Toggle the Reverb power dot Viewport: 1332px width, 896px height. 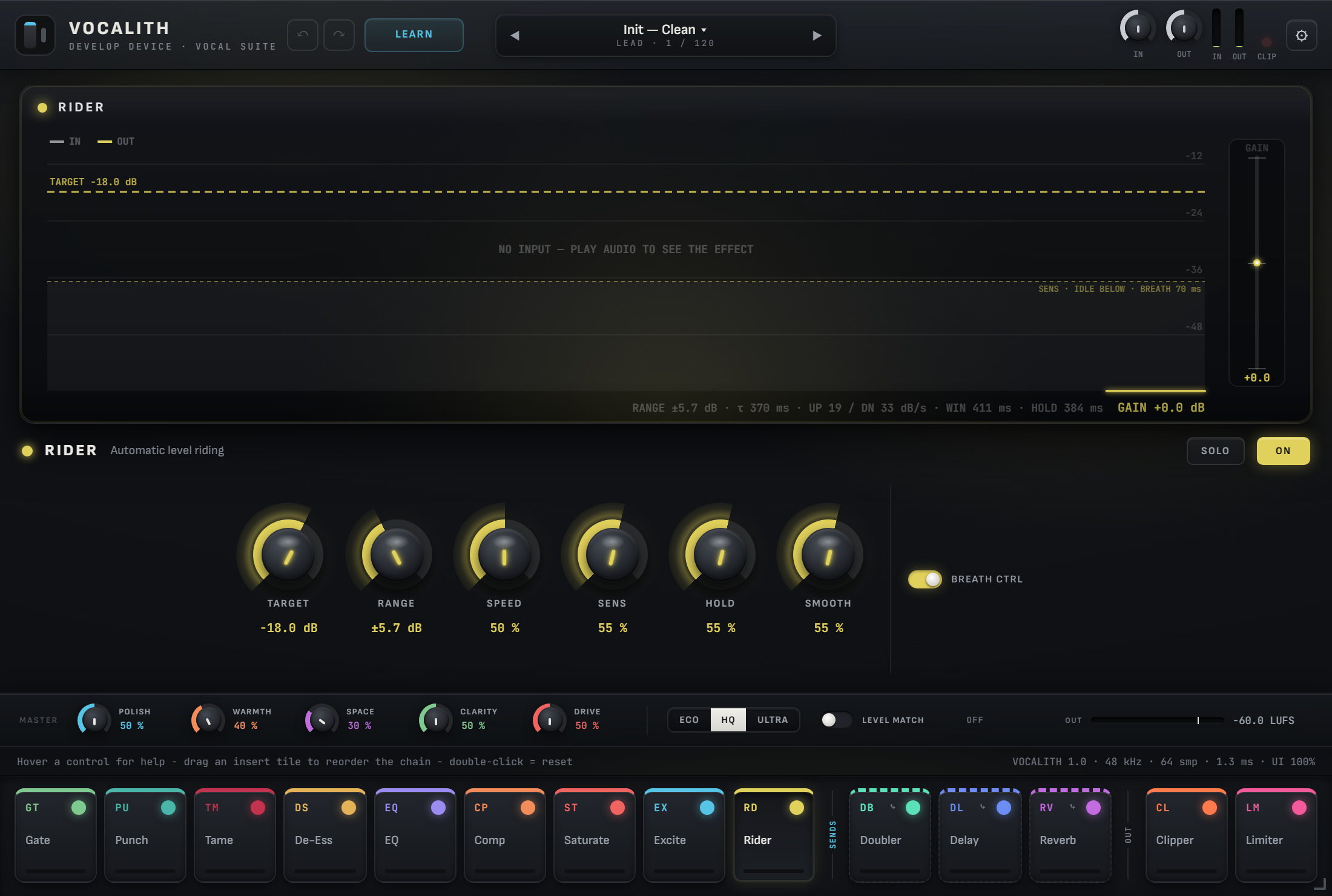(1093, 808)
